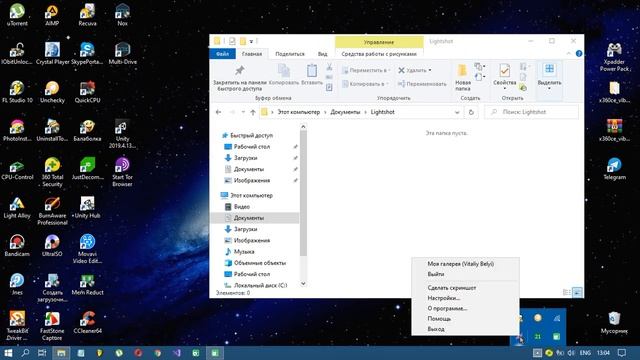The width and height of the screenshot is (640, 360).
Task: Open Movavi Video Editor shortcut
Action: point(87,249)
